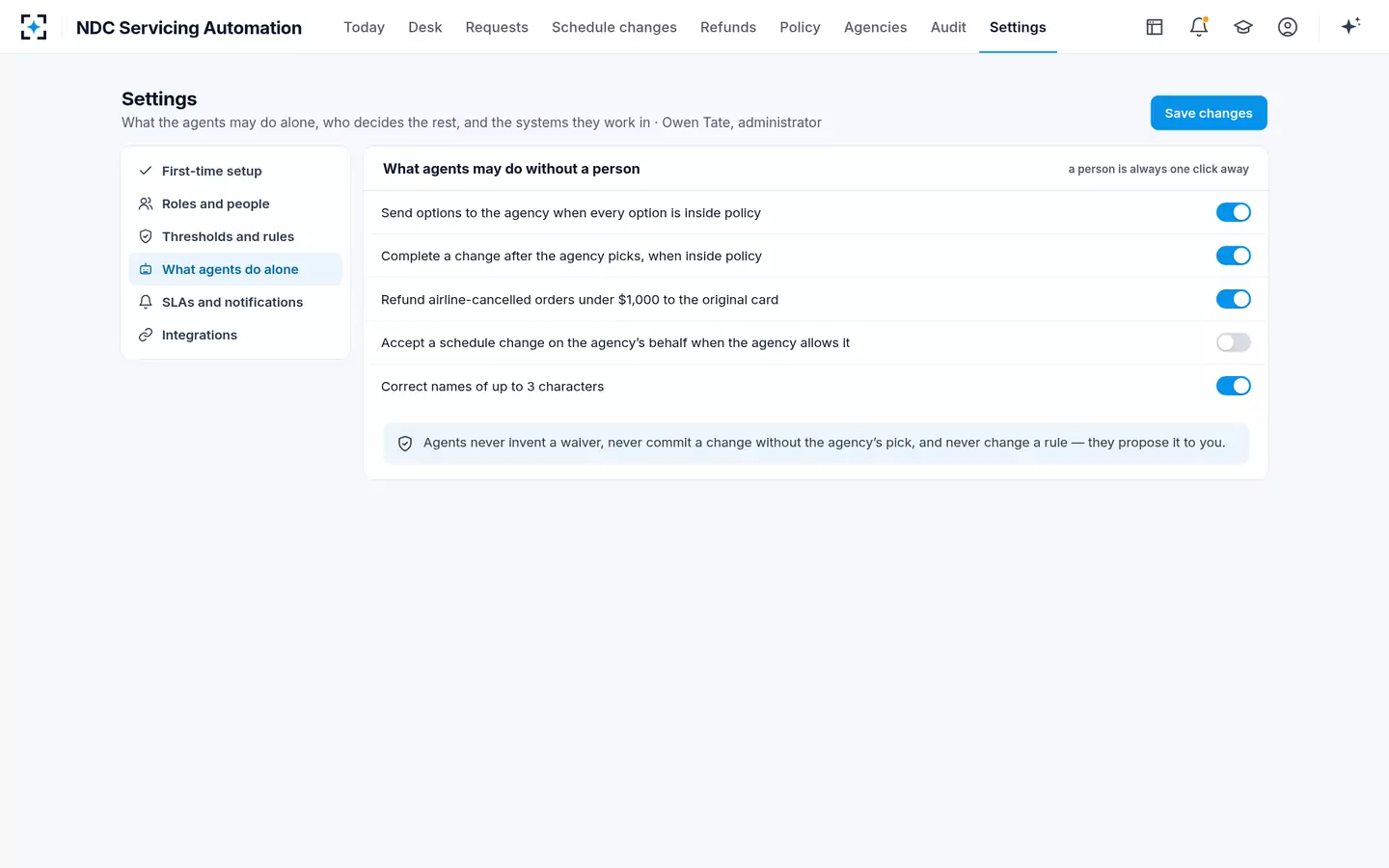Open the Desk tab
The image size is (1389, 868).
424,27
